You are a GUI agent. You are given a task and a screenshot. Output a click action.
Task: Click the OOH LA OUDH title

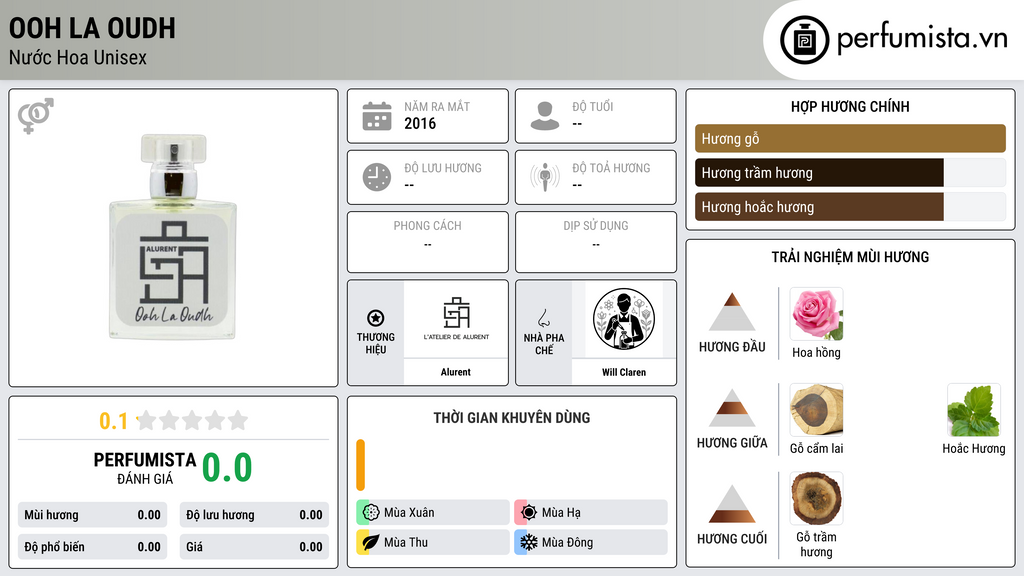pyautogui.click(x=92, y=28)
